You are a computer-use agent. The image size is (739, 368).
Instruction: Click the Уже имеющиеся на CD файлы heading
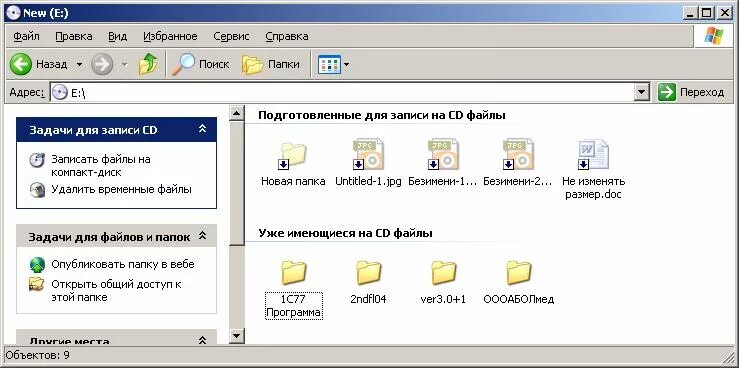(x=345, y=233)
